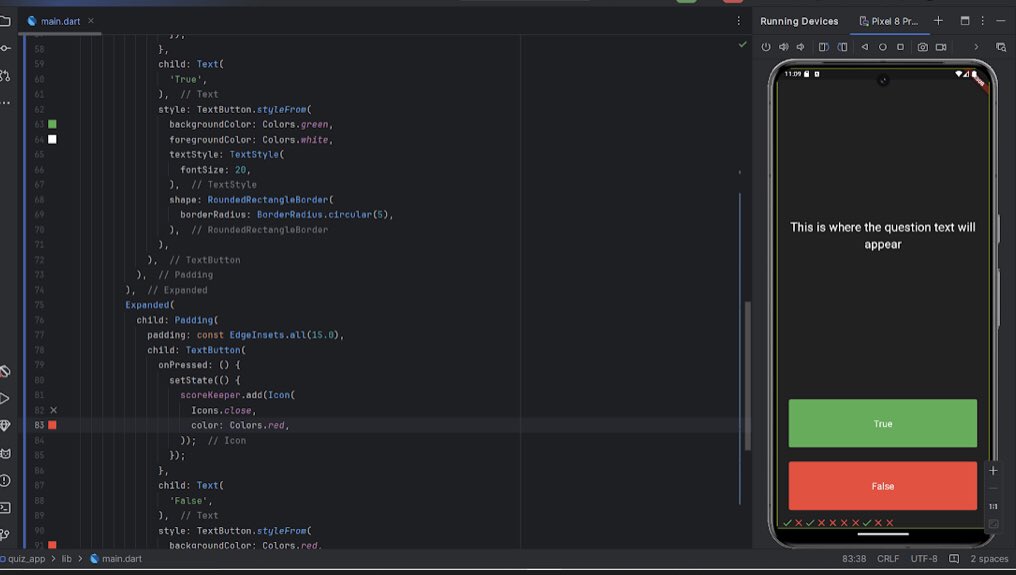
Task: Set emulator zoom to 1:1
Action: [x=993, y=506]
